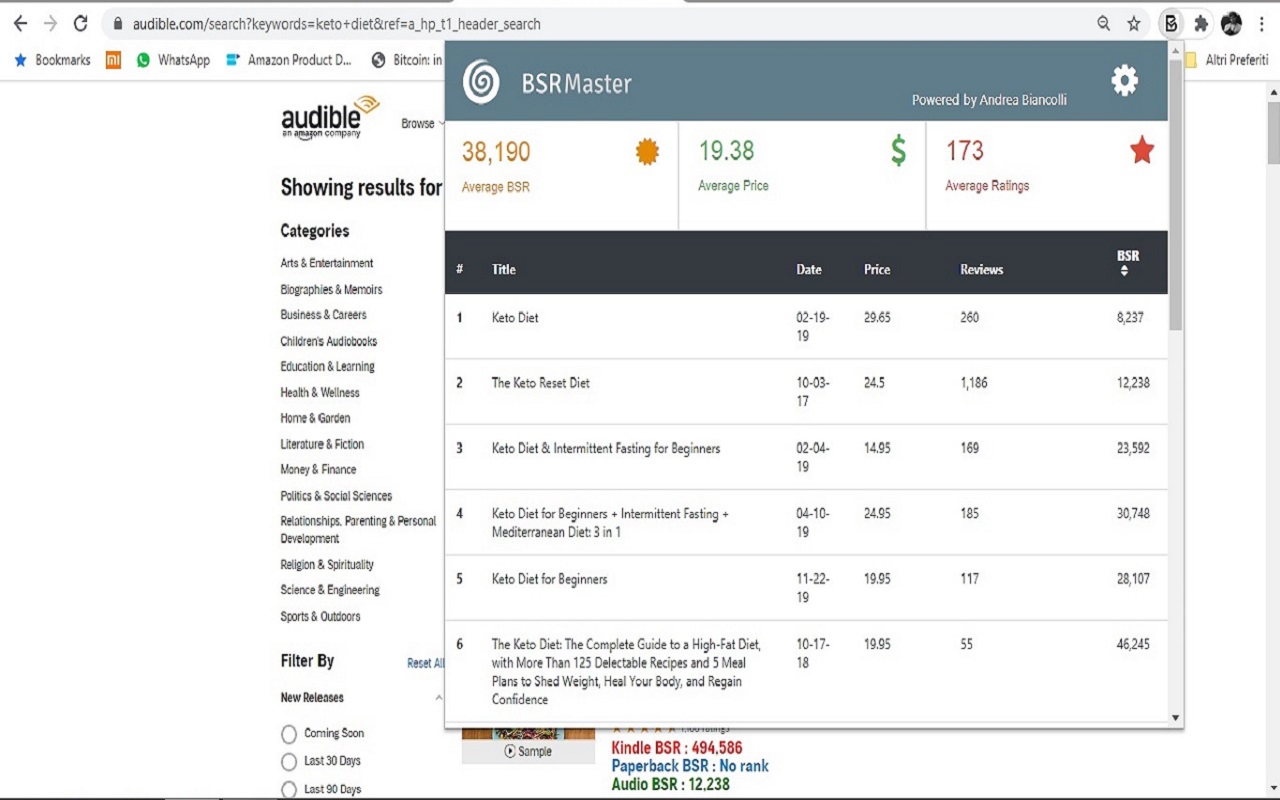This screenshot has height=800, width=1280.
Task: Open Altri Preferiti bookmarks folder
Action: click(1227, 60)
